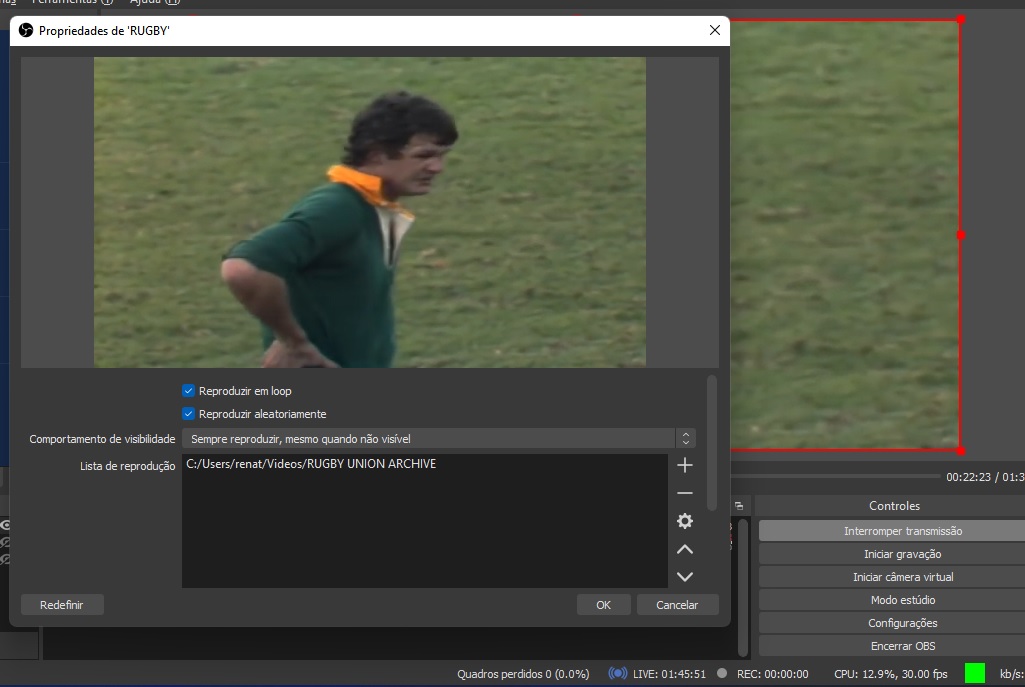The height and width of the screenshot is (687, 1025).
Task: Click Cancelar in the properties dialog
Action: (677, 605)
